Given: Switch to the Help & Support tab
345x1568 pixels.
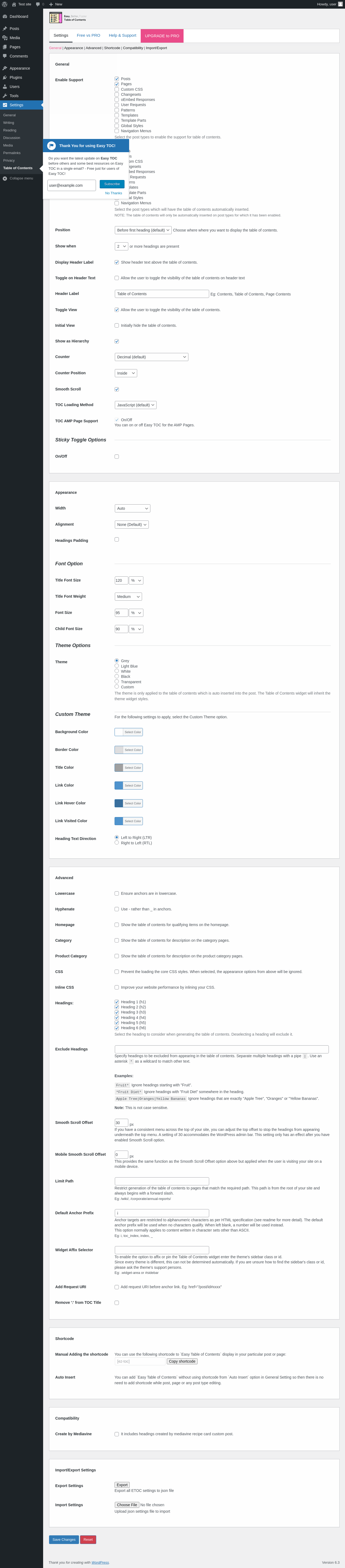Looking at the screenshot, I should (122, 35).
